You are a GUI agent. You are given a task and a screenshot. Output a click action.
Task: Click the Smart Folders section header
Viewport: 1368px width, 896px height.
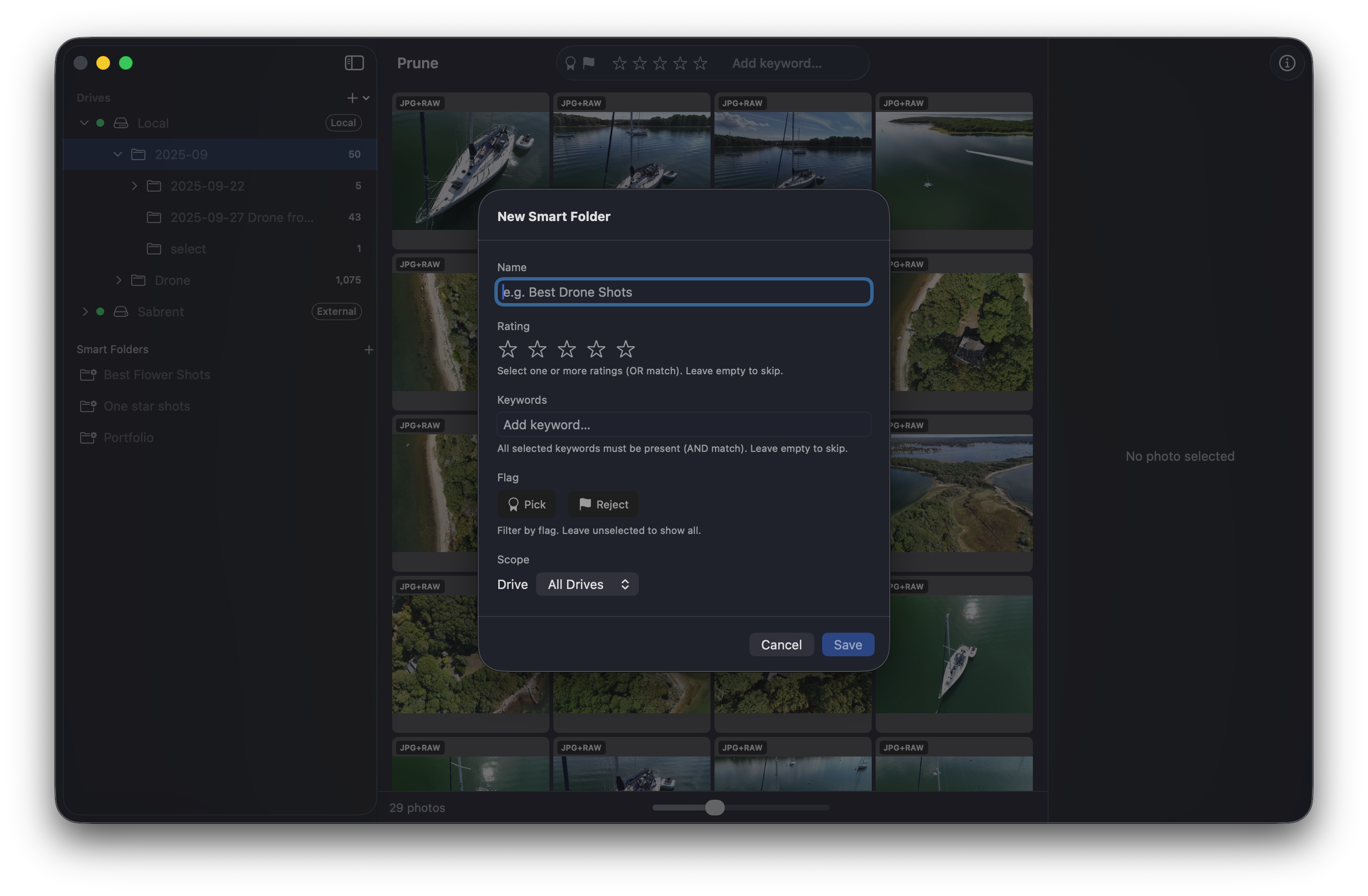tap(113, 349)
